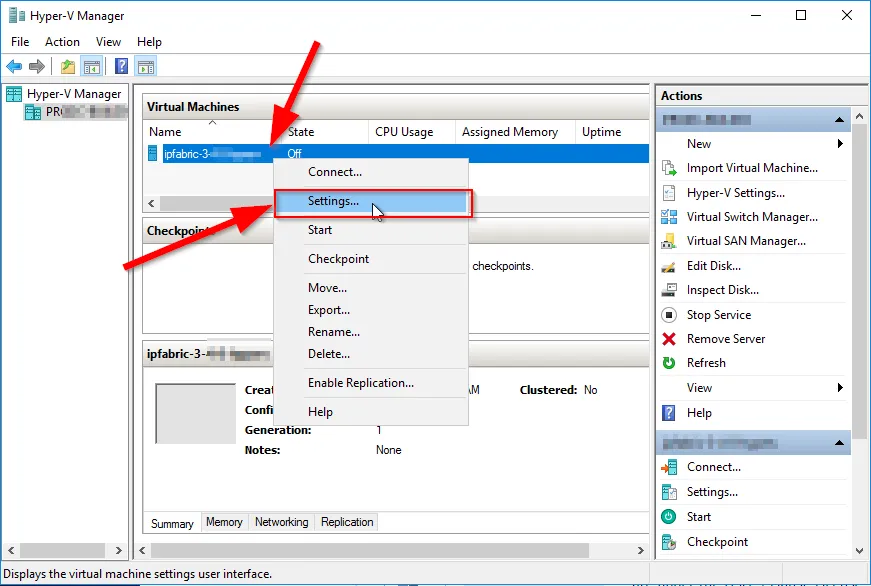Collapse the server actions section header

point(842,120)
